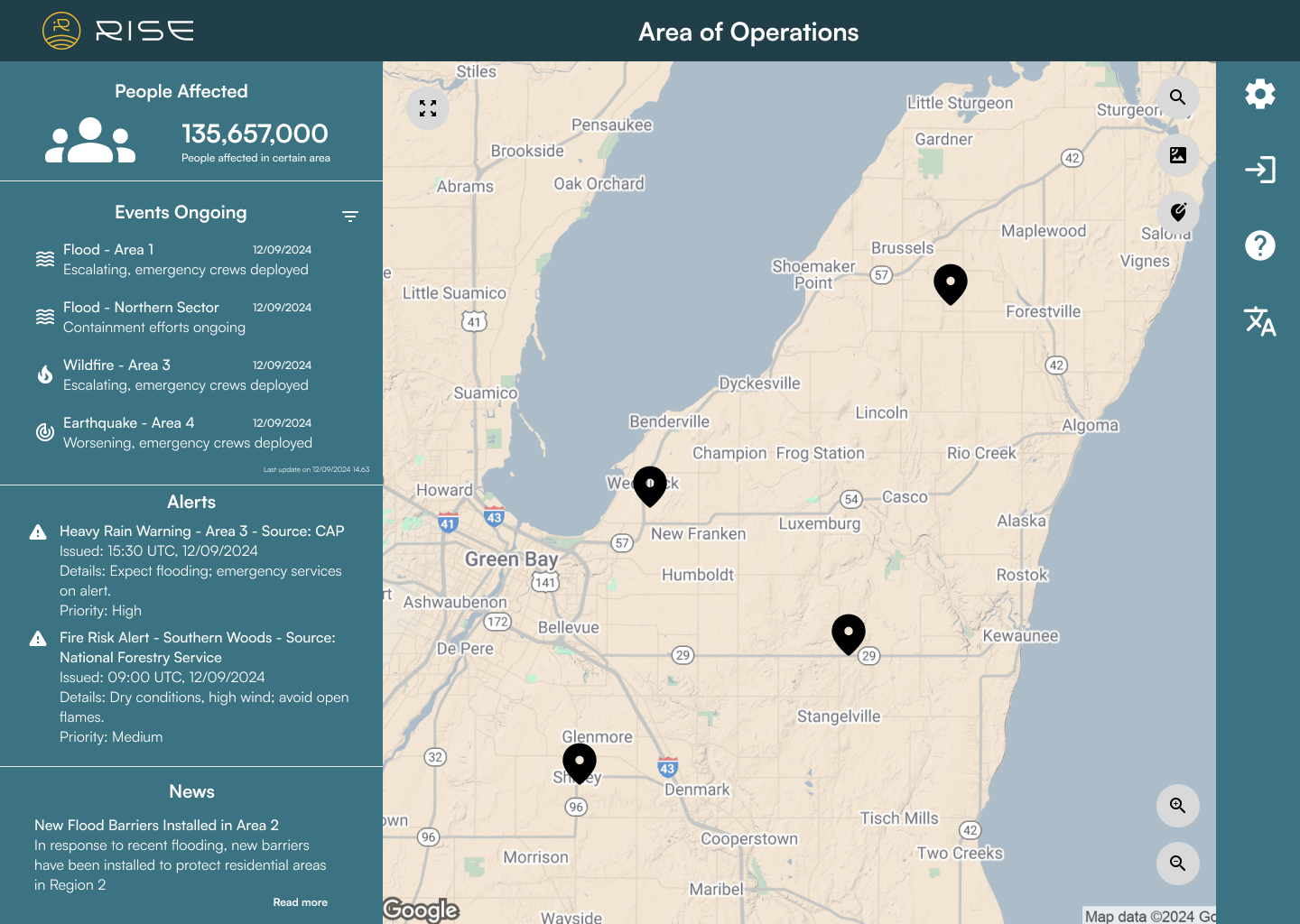The image size is (1300, 924).
Task: Zoom out on the map
Action: [1178, 863]
